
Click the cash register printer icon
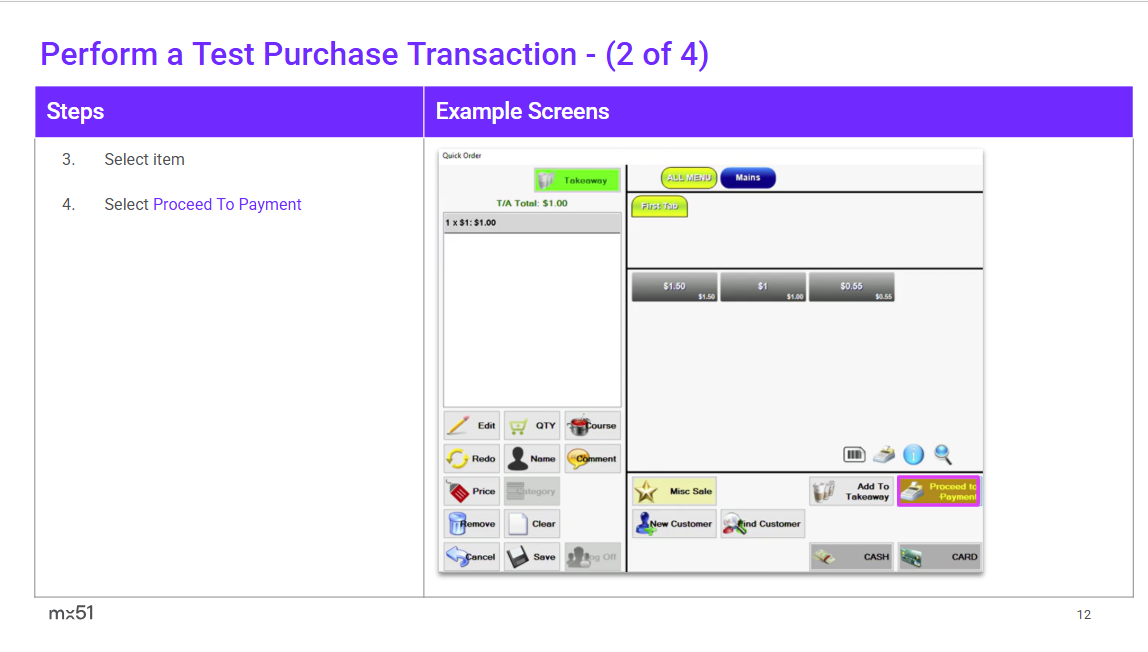883,455
